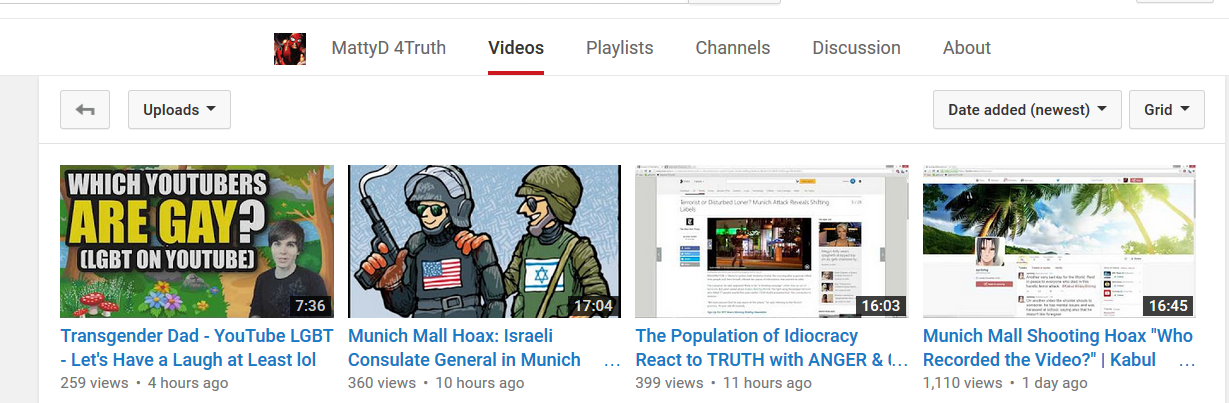This screenshot has width=1229, height=403.
Task: Expand the Uploads dropdown
Action: (x=179, y=110)
